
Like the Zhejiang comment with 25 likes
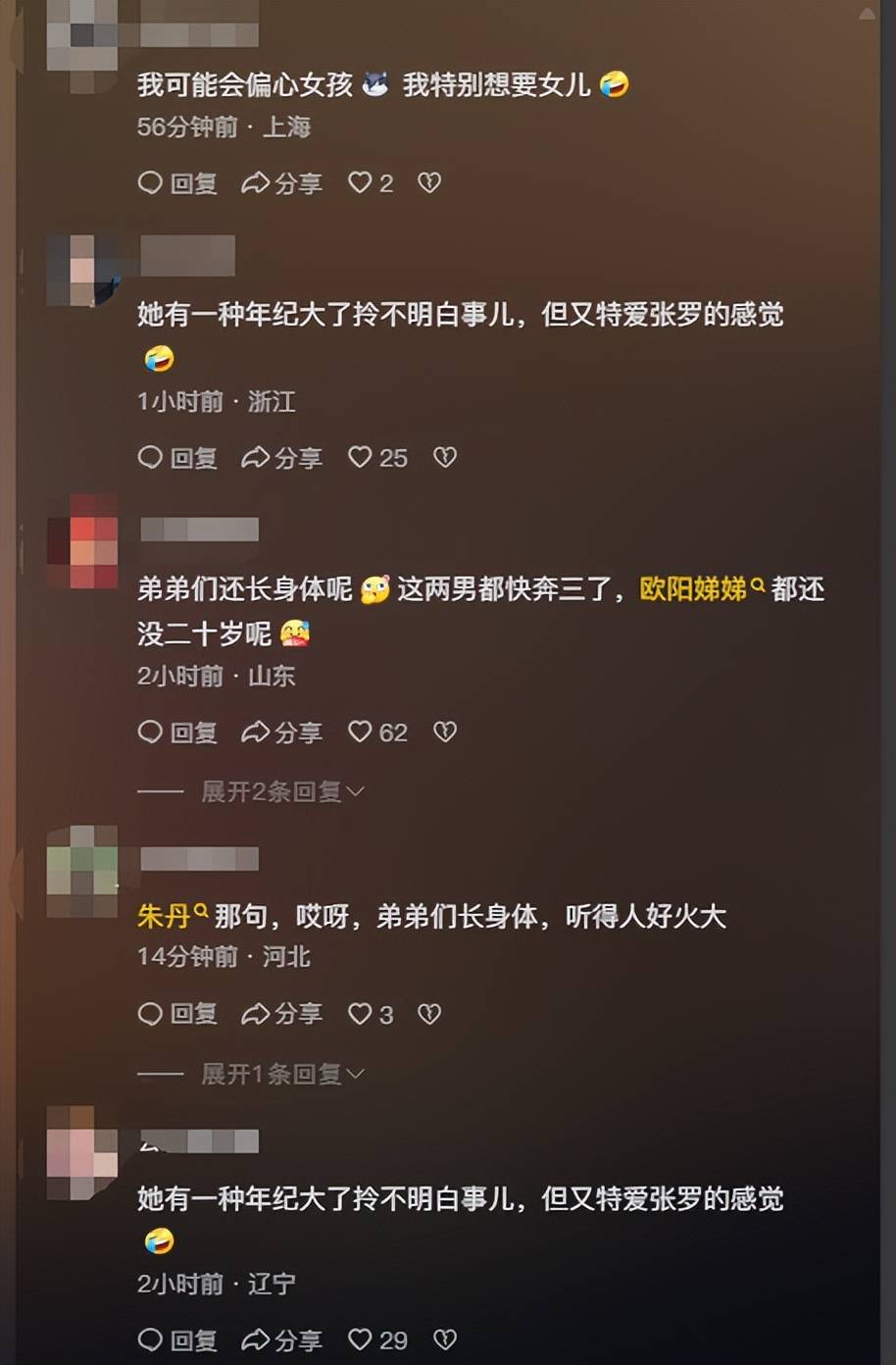(377, 458)
